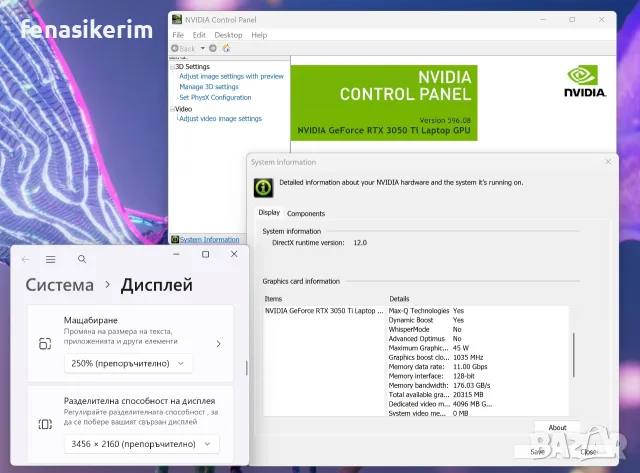
Task: Open the Edit menu
Action: point(199,35)
